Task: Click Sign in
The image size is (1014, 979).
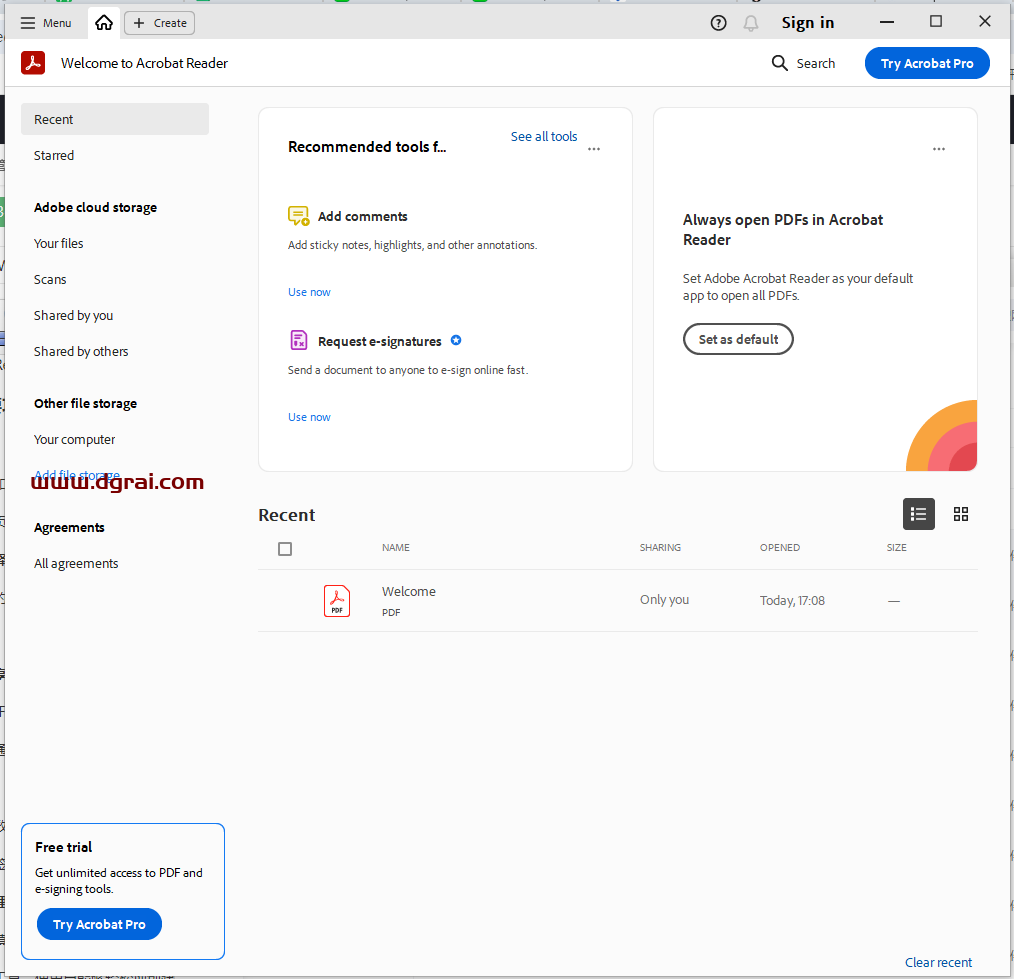Action: tap(808, 23)
